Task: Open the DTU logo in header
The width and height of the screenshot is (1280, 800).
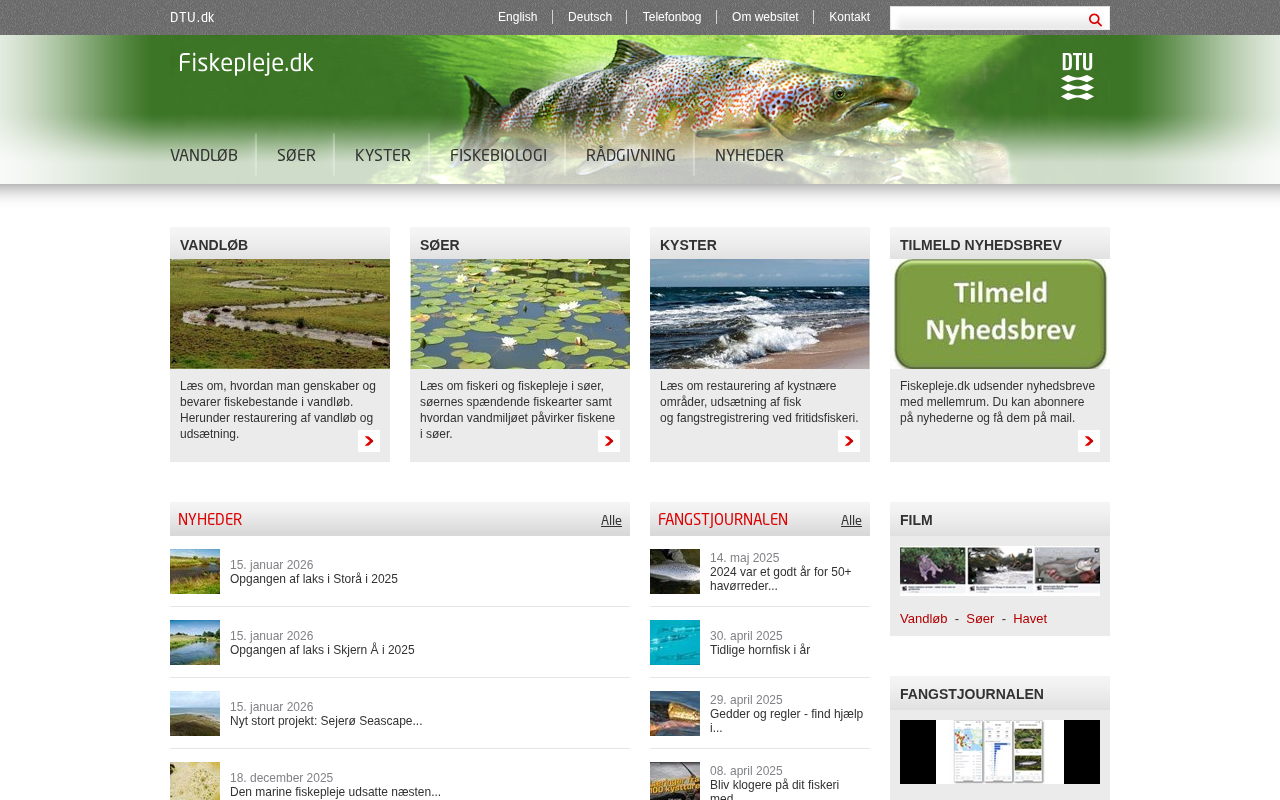Action: [x=1077, y=76]
